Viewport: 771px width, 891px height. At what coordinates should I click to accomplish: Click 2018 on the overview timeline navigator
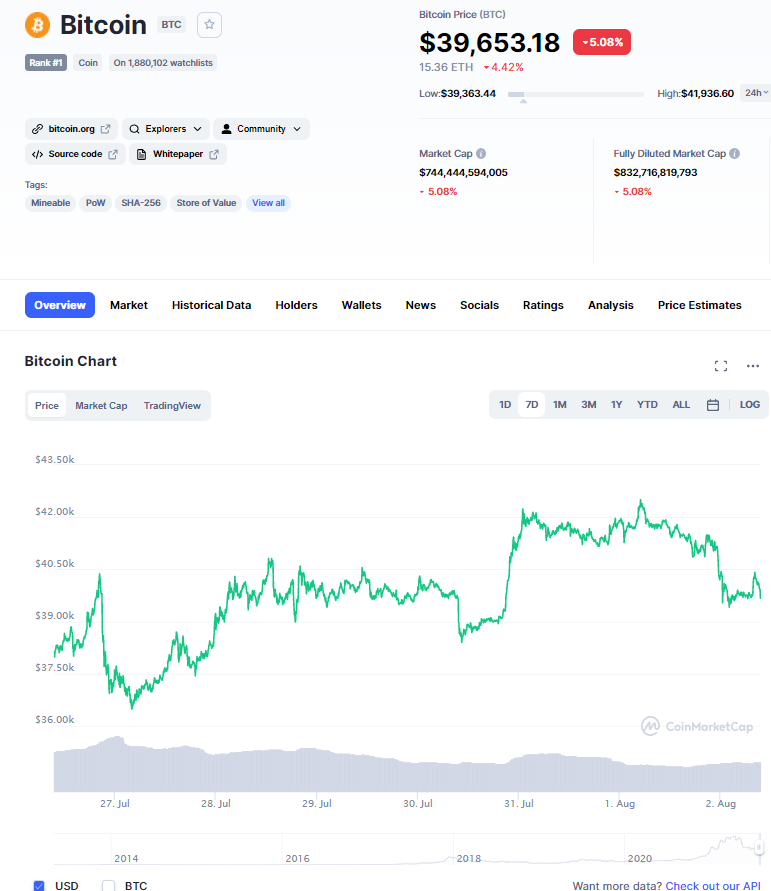[x=469, y=858]
